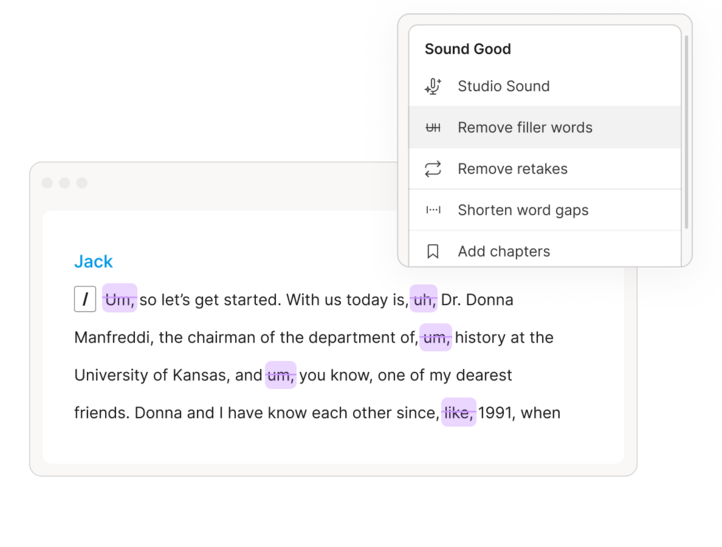
Task: Click the Remove retakes loop arrows icon
Action: pyautogui.click(x=433, y=169)
